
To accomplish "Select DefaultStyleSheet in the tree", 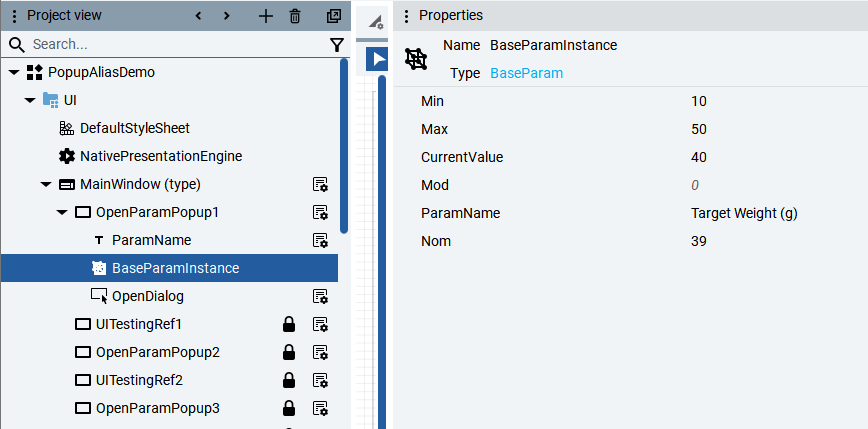I will (135, 128).
